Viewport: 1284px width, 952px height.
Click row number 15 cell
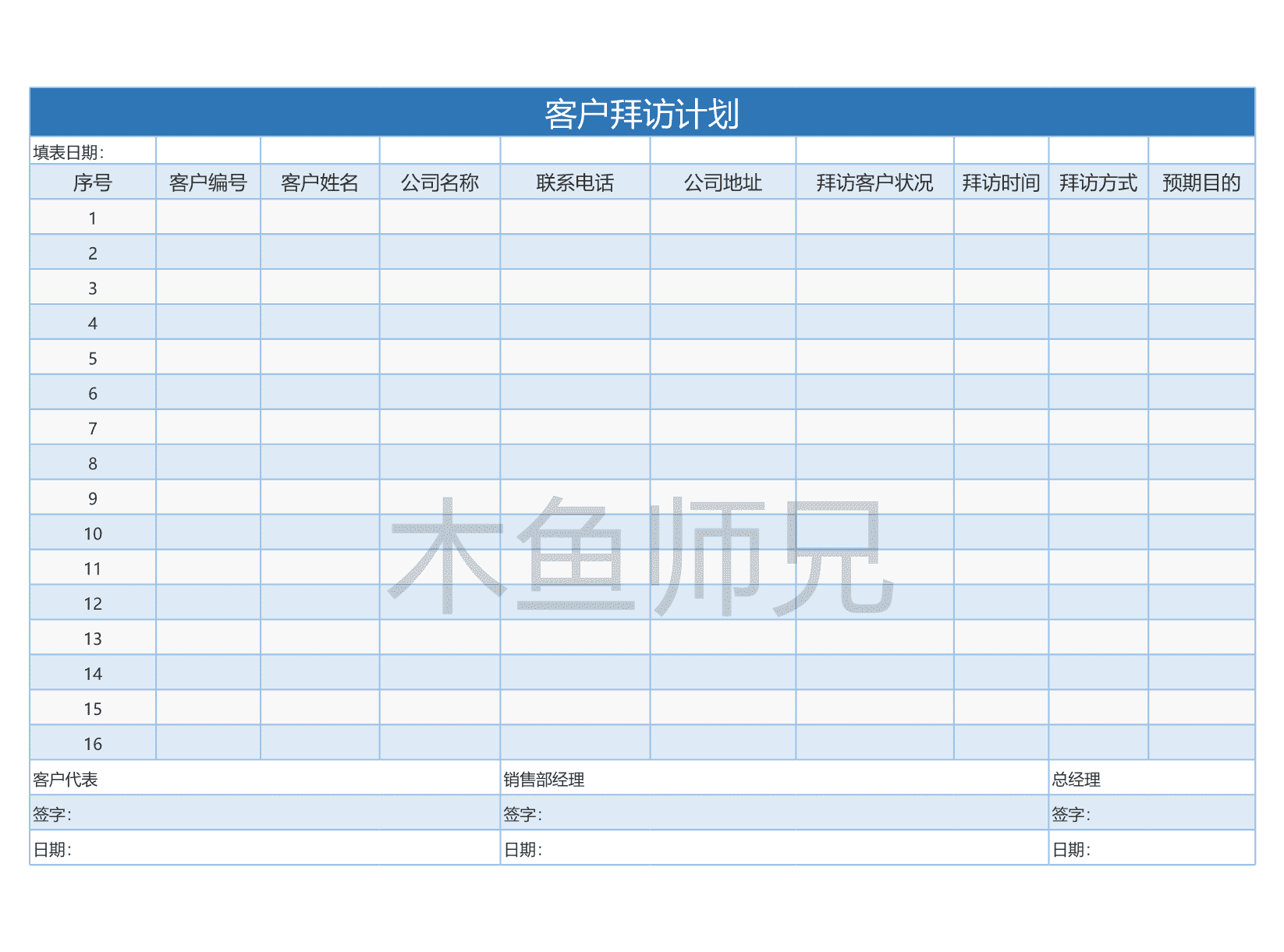[93, 708]
